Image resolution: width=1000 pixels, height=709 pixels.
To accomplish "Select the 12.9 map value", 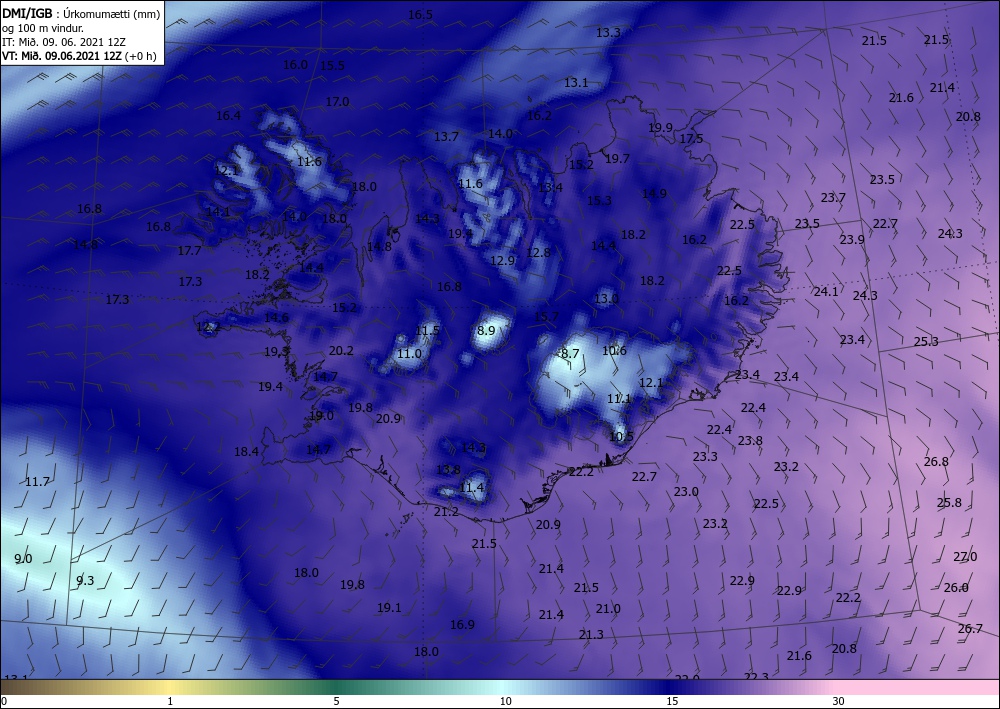I will click(503, 260).
